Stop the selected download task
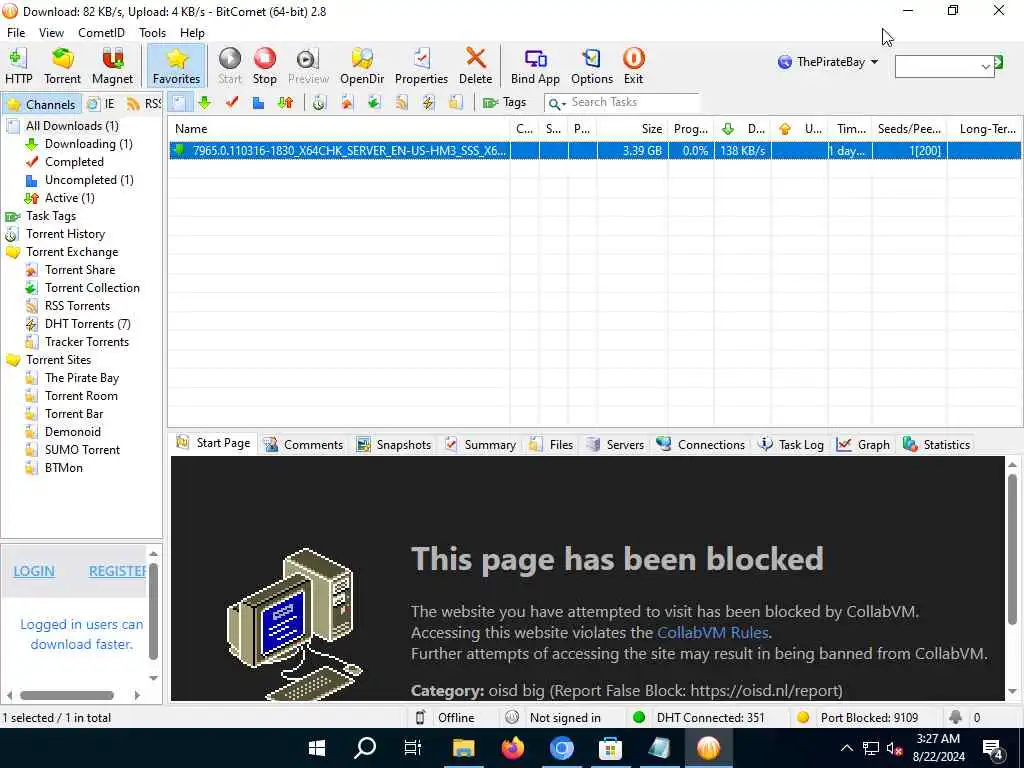Image resolution: width=1024 pixels, height=768 pixels. [x=264, y=66]
